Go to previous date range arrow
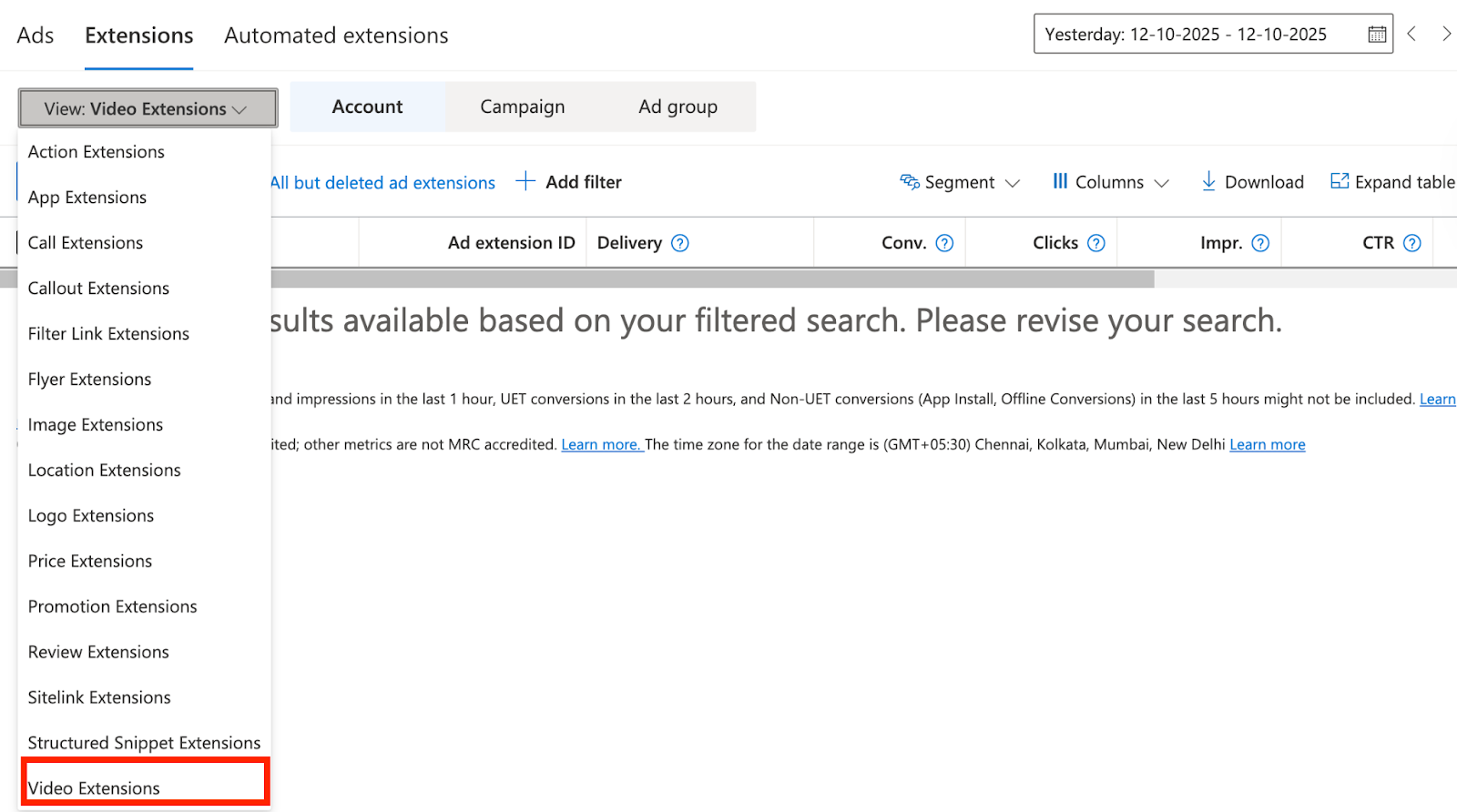This screenshot has height=812, width=1457. click(x=1411, y=35)
